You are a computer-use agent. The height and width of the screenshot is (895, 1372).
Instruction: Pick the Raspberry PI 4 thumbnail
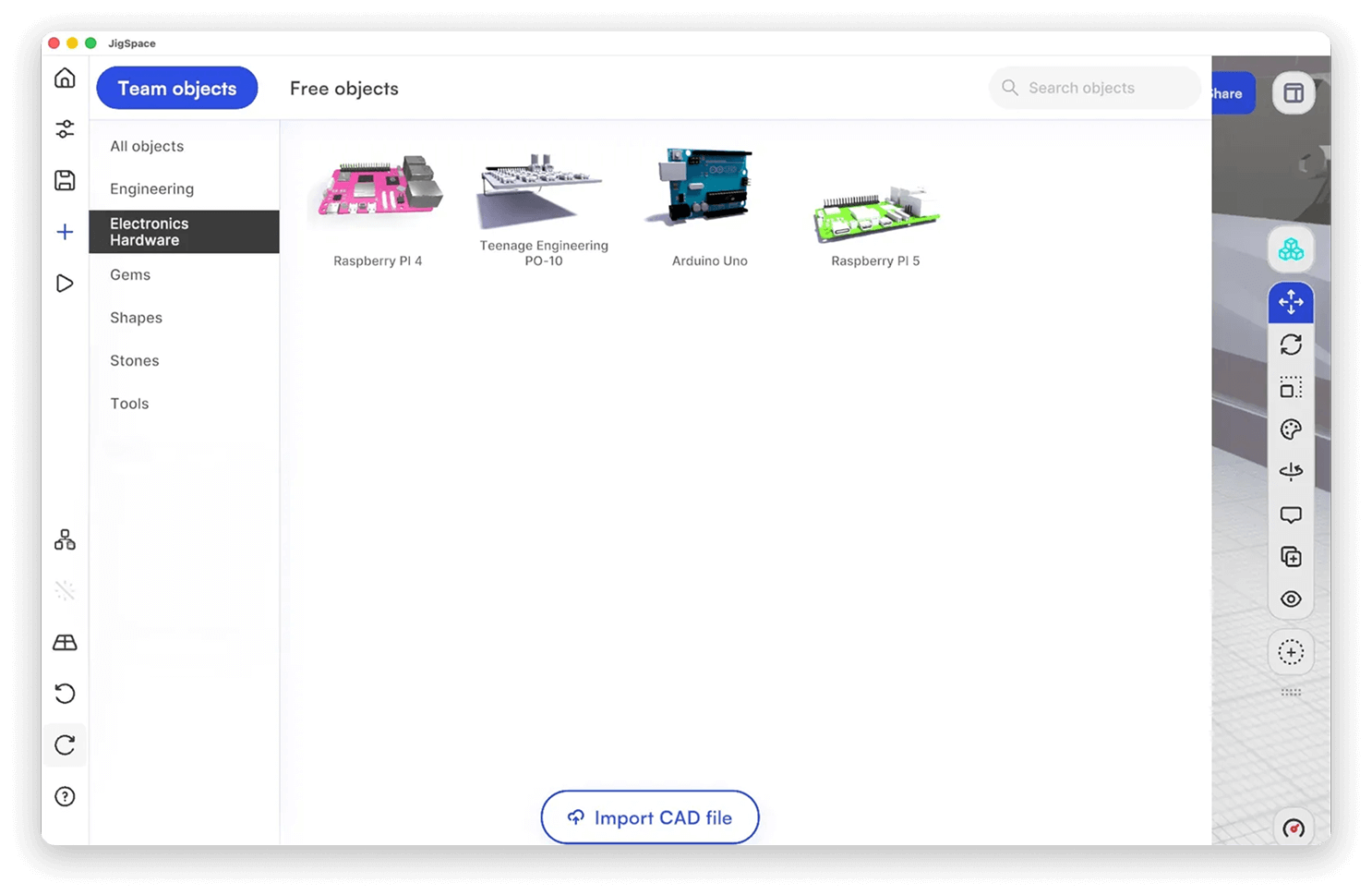coord(379,187)
